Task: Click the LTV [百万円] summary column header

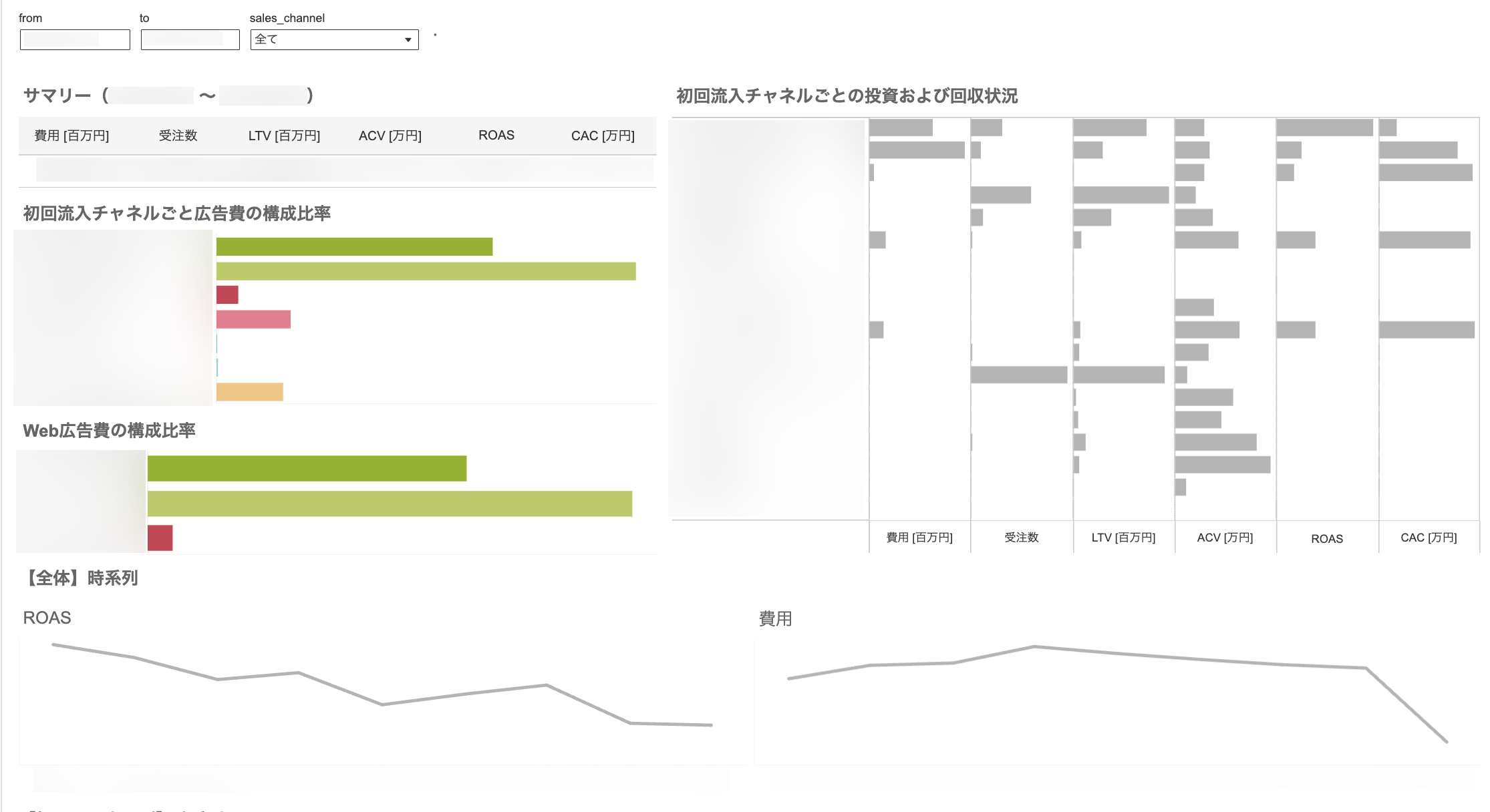Action: [284, 136]
